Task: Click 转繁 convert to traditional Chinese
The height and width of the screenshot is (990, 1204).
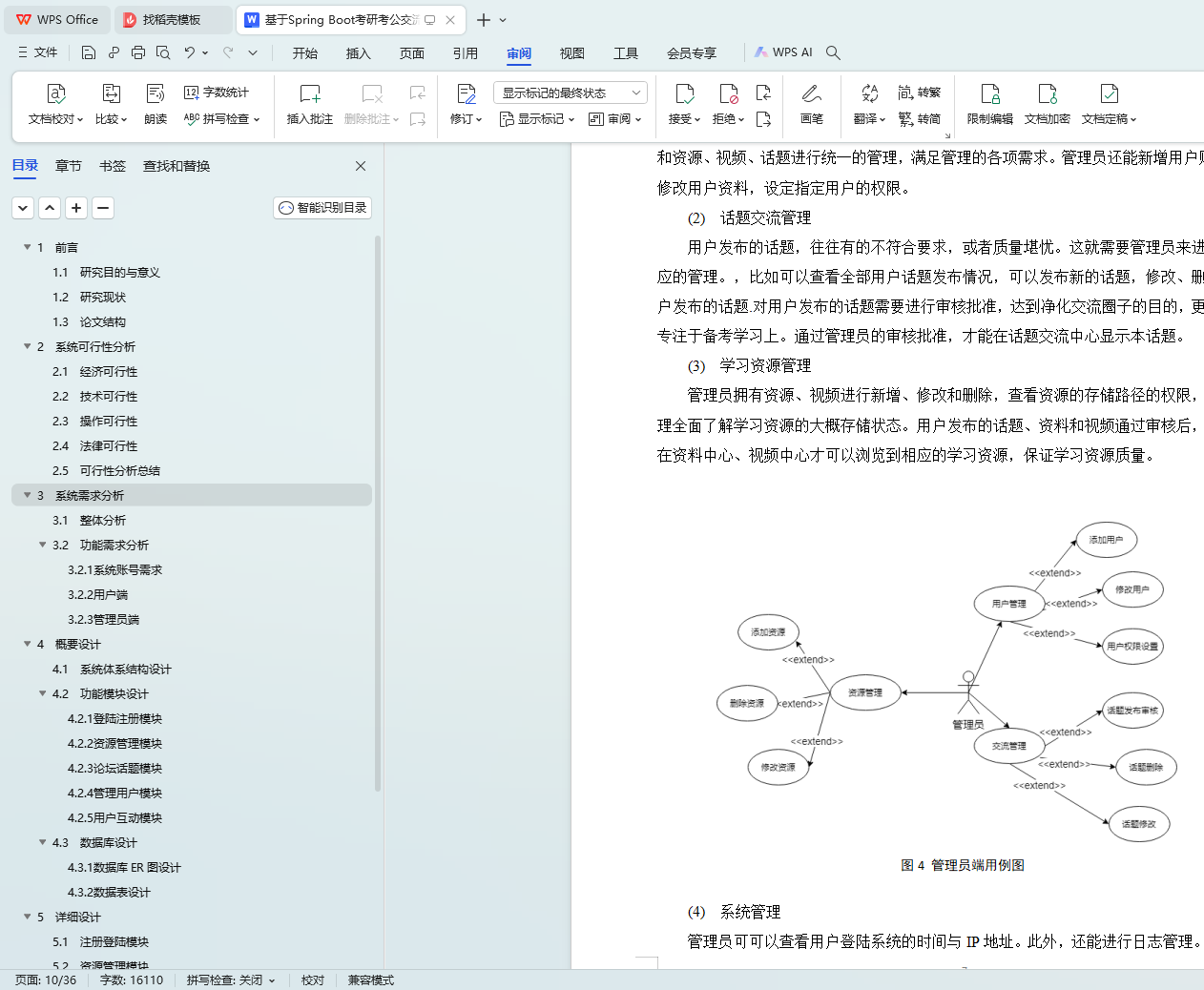Action: coord(920,93)
